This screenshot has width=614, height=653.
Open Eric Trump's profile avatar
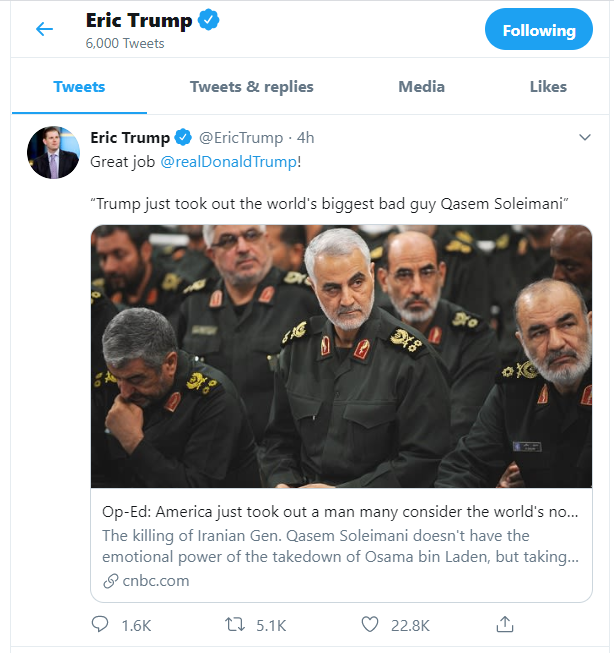click(53, 152)
